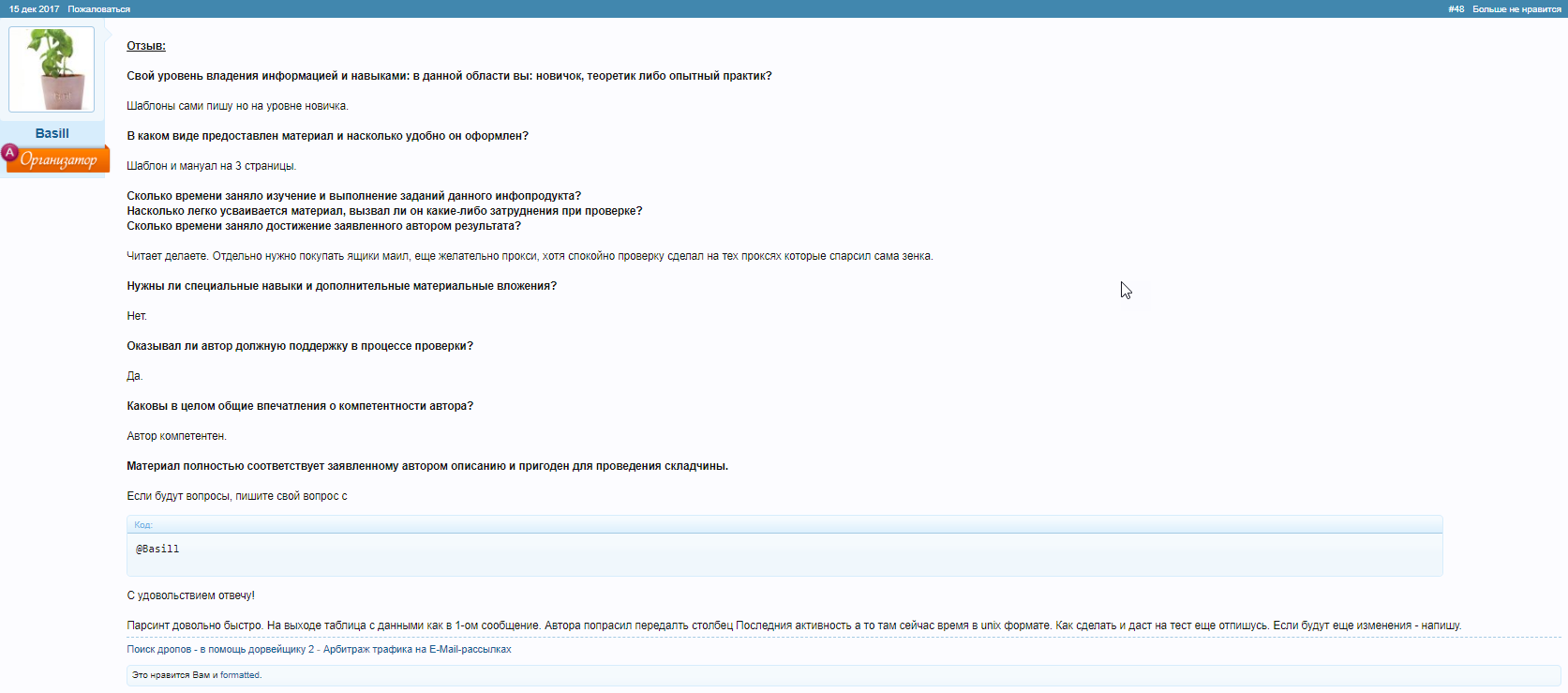
Task: Click the "Шаблон и мануал на 3 страницы" answer
Action: click(211, 166)
